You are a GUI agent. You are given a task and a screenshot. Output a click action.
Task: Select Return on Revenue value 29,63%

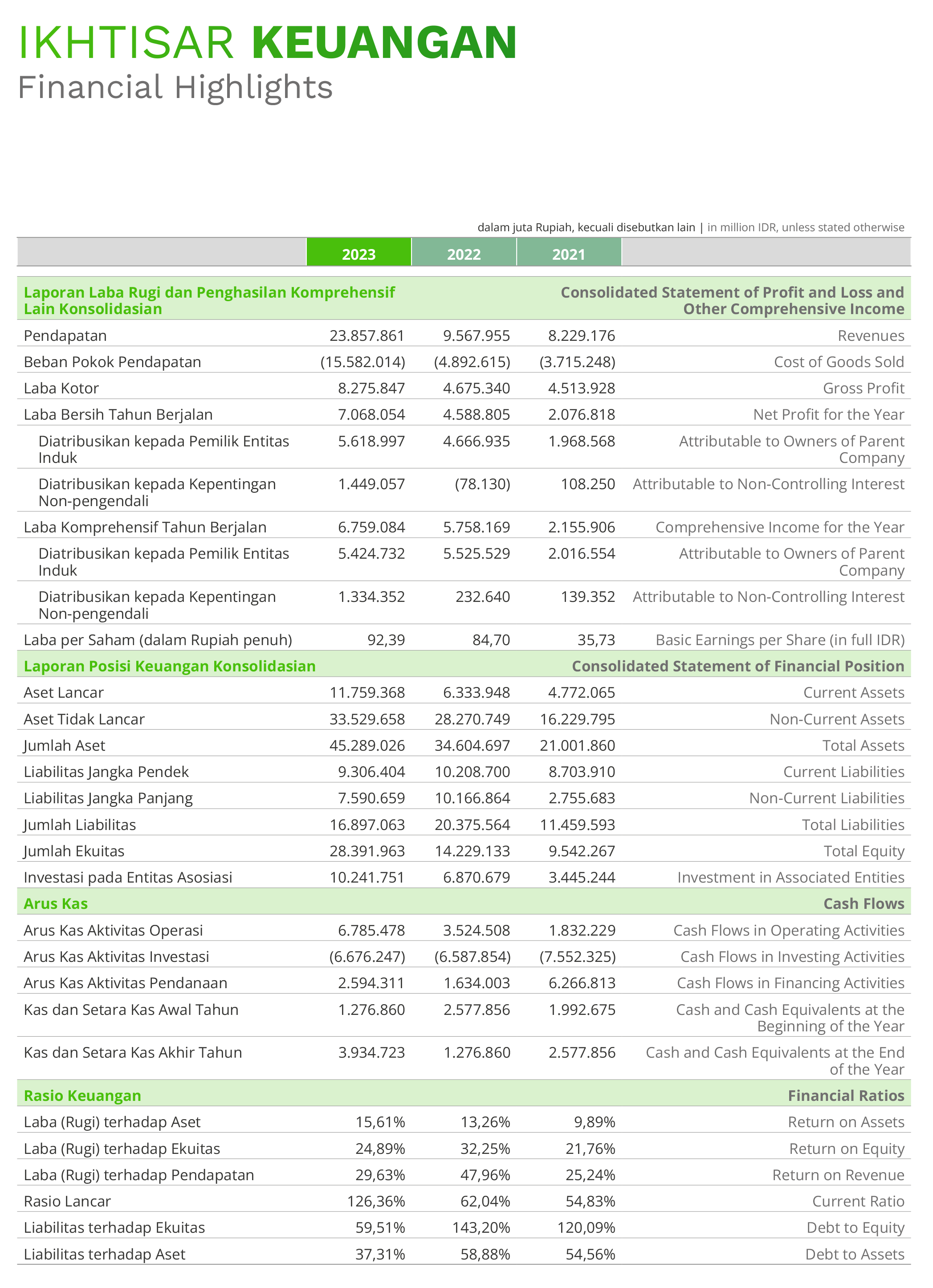point(380,1175)
